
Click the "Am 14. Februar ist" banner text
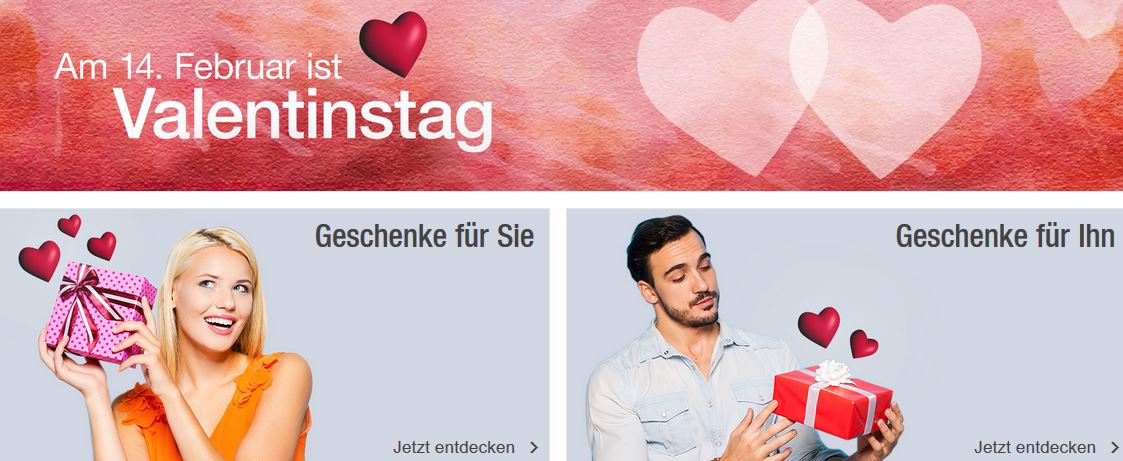point(198,67)
